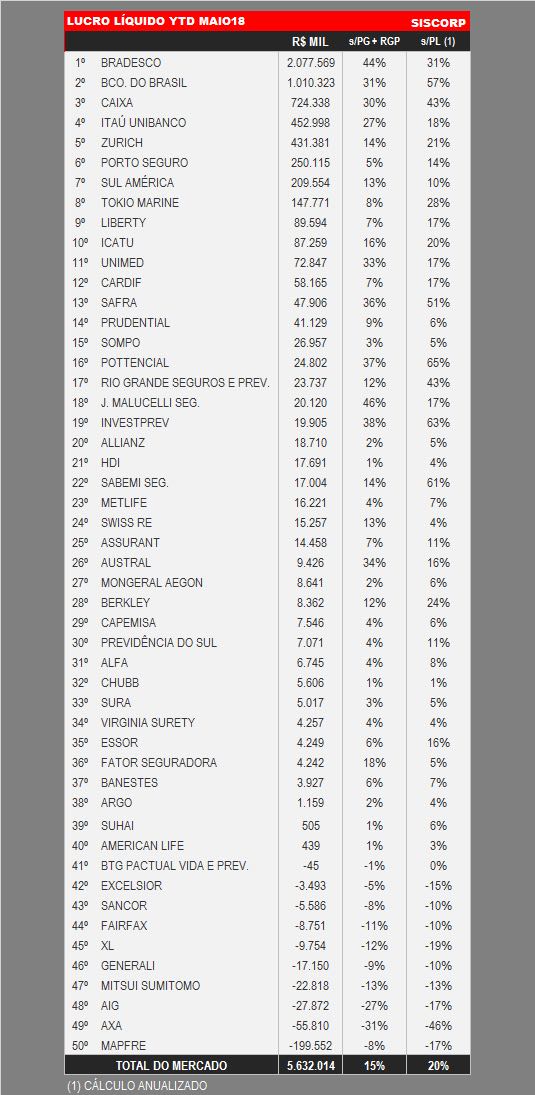This screenshot has height=1095, width=535.
Task: Select ITAÚ UNIBANCO in the ranking
Action: click(143, 123)
